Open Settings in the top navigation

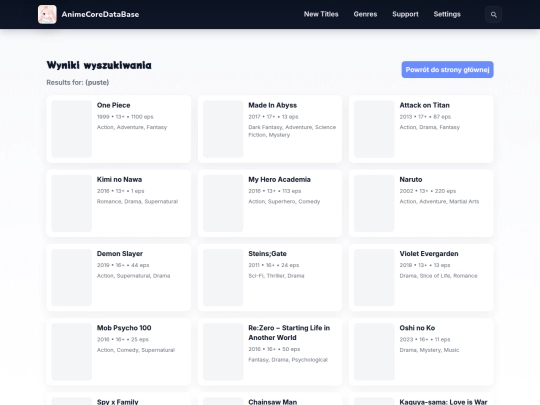447,14
